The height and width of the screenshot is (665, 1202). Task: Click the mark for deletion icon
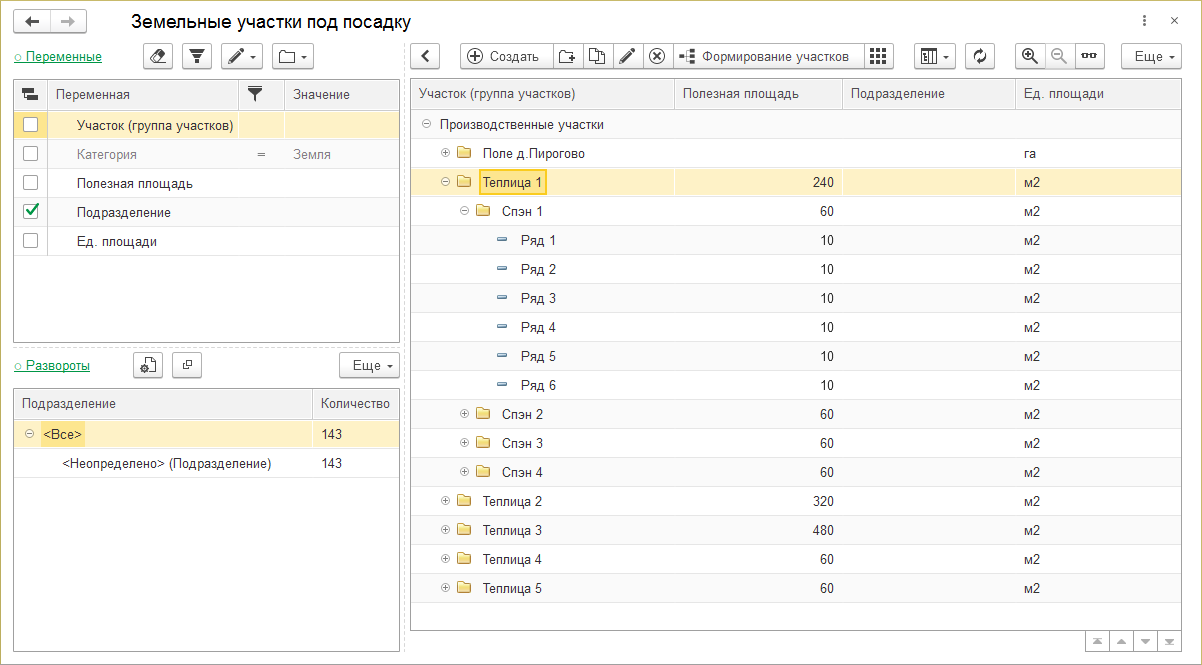click(657, 57)
